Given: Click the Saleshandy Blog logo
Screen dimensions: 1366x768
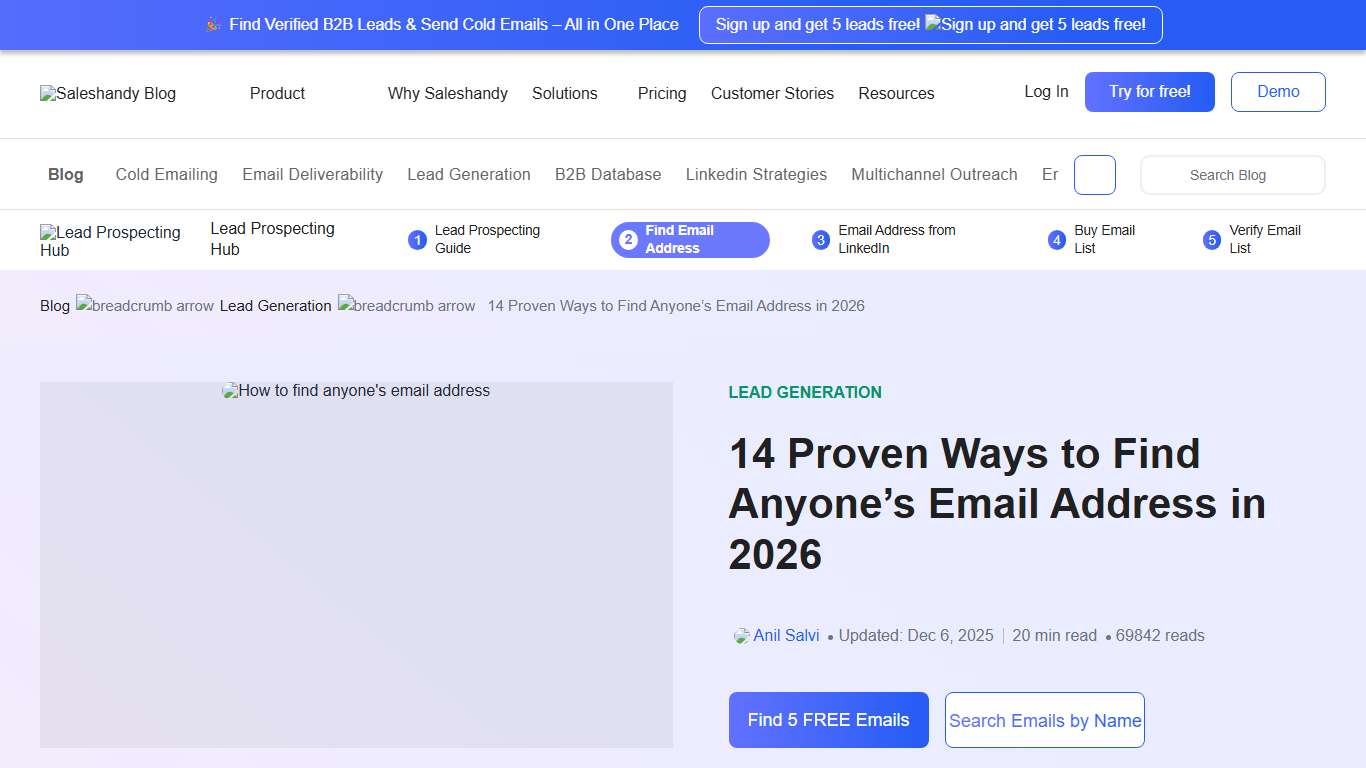Looking at the screenshot, I should point(107,93).
